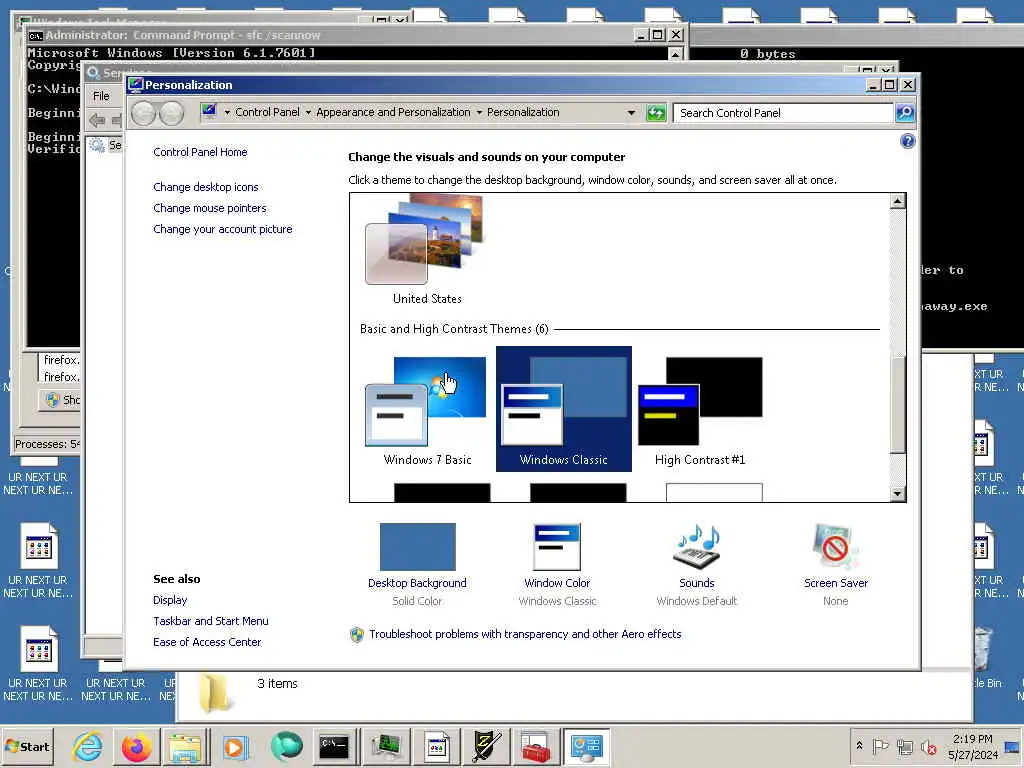Click the muted volume tray icon
Screen dimensions: 1024x768
(x=928, y=746)
